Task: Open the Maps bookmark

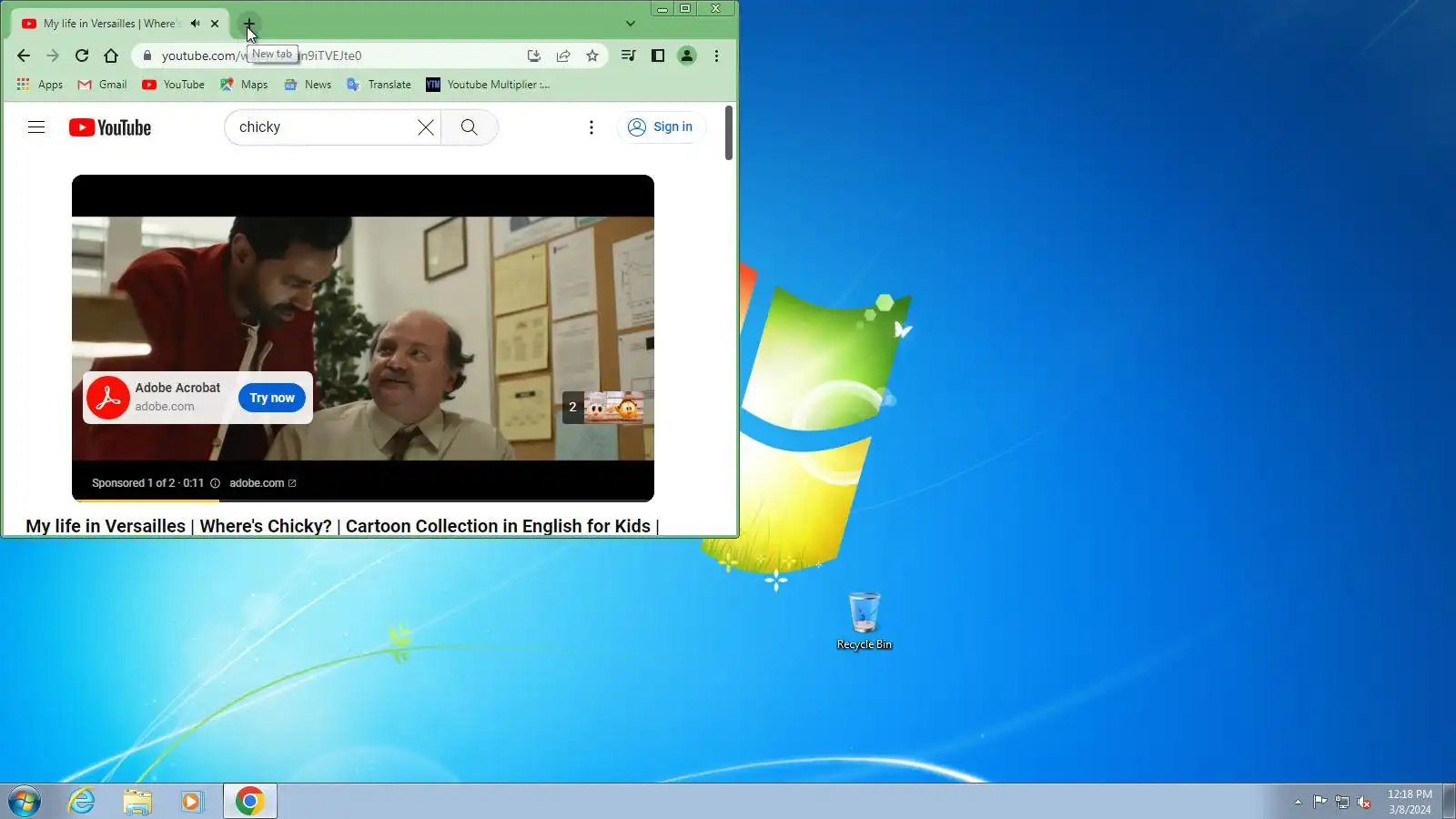Action: (x=244, y=85)
